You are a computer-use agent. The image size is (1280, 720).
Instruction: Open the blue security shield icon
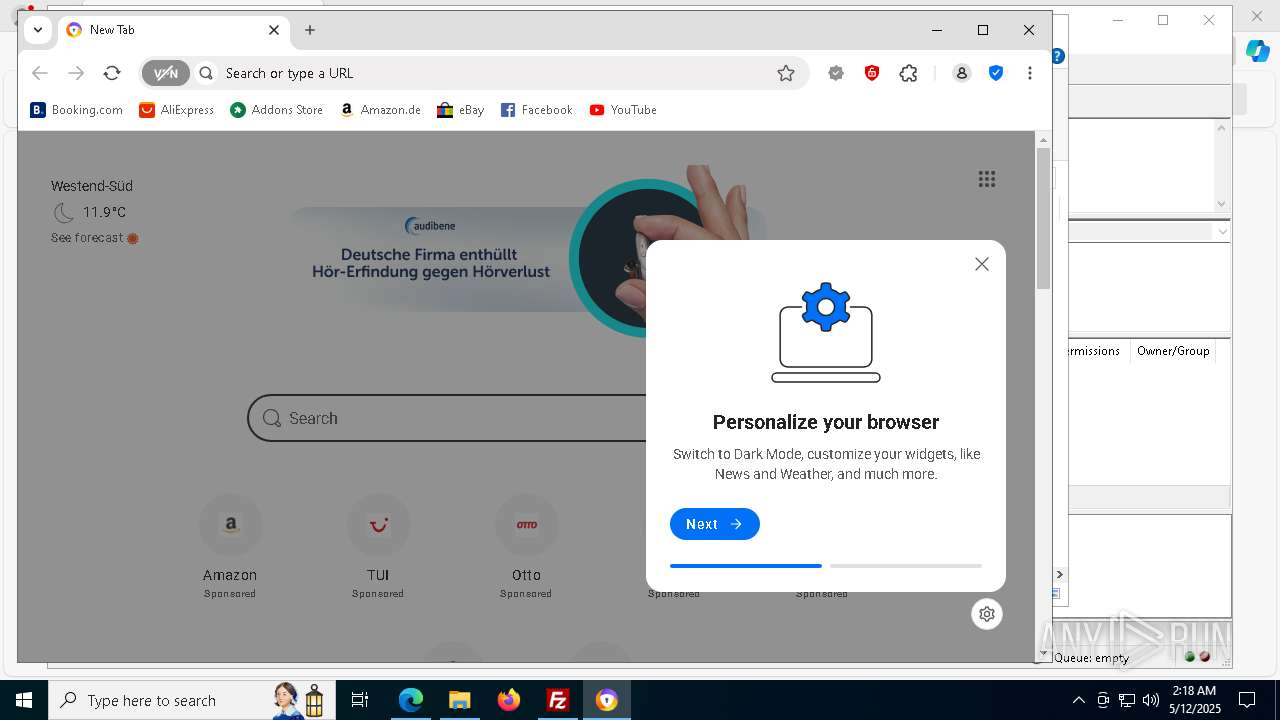click(x=996, y=73)
